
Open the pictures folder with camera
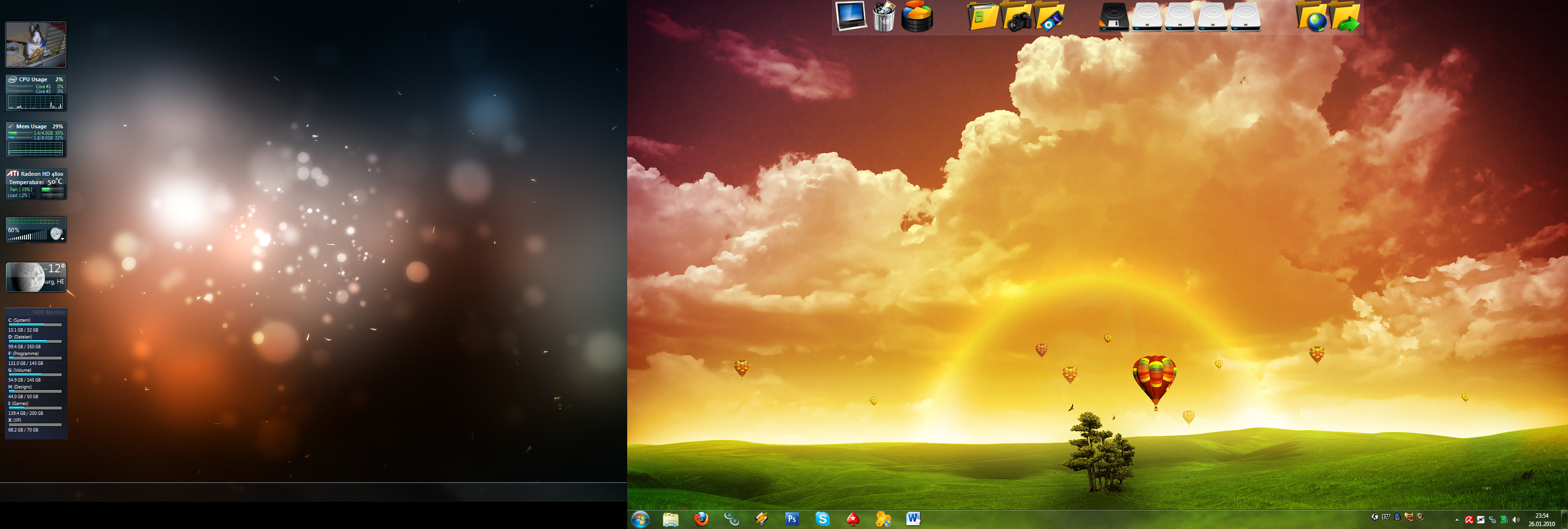pyautogui.click(x=1017, y=17)
